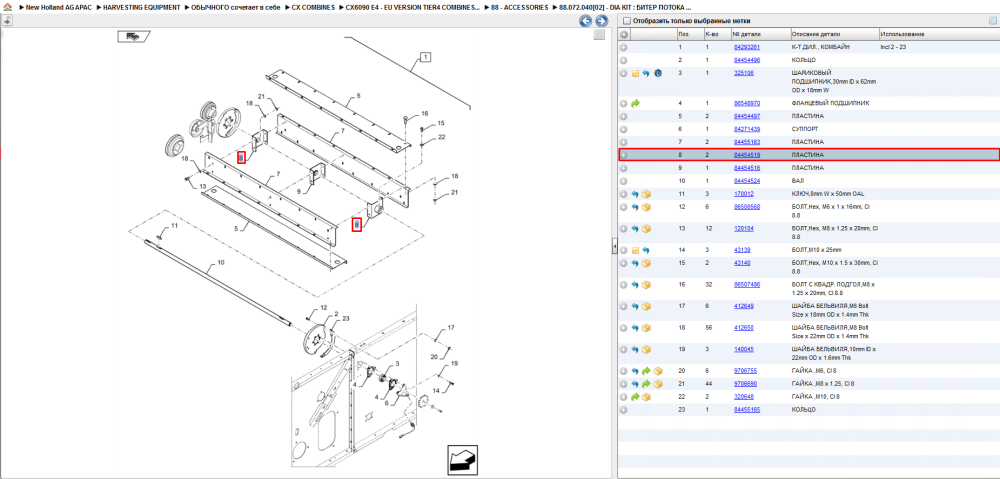Click green arrow for part 86548970

635,103
